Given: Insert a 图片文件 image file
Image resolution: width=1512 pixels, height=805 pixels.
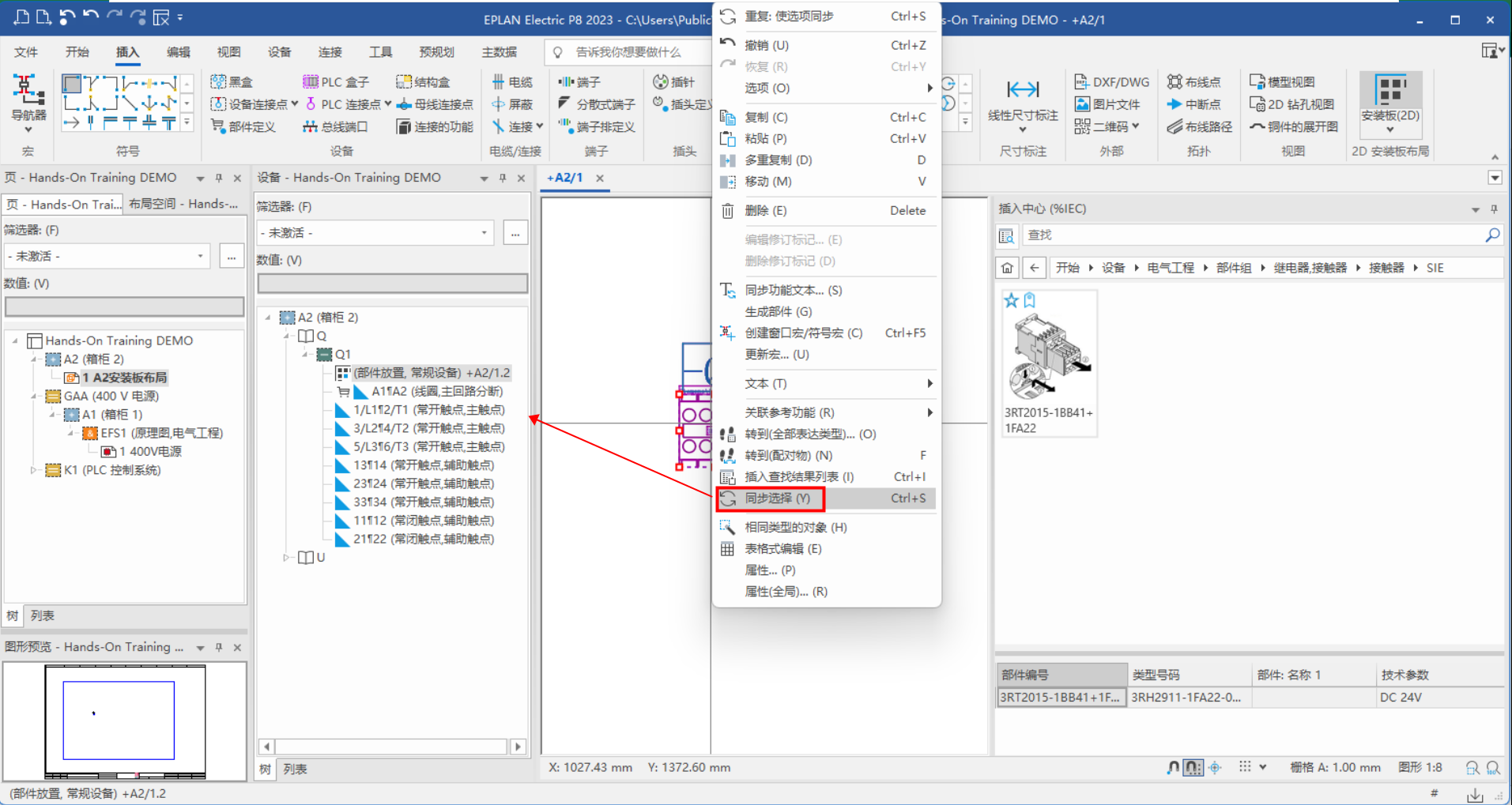Looking at the screenshot, I should [x=1107, y=104].
